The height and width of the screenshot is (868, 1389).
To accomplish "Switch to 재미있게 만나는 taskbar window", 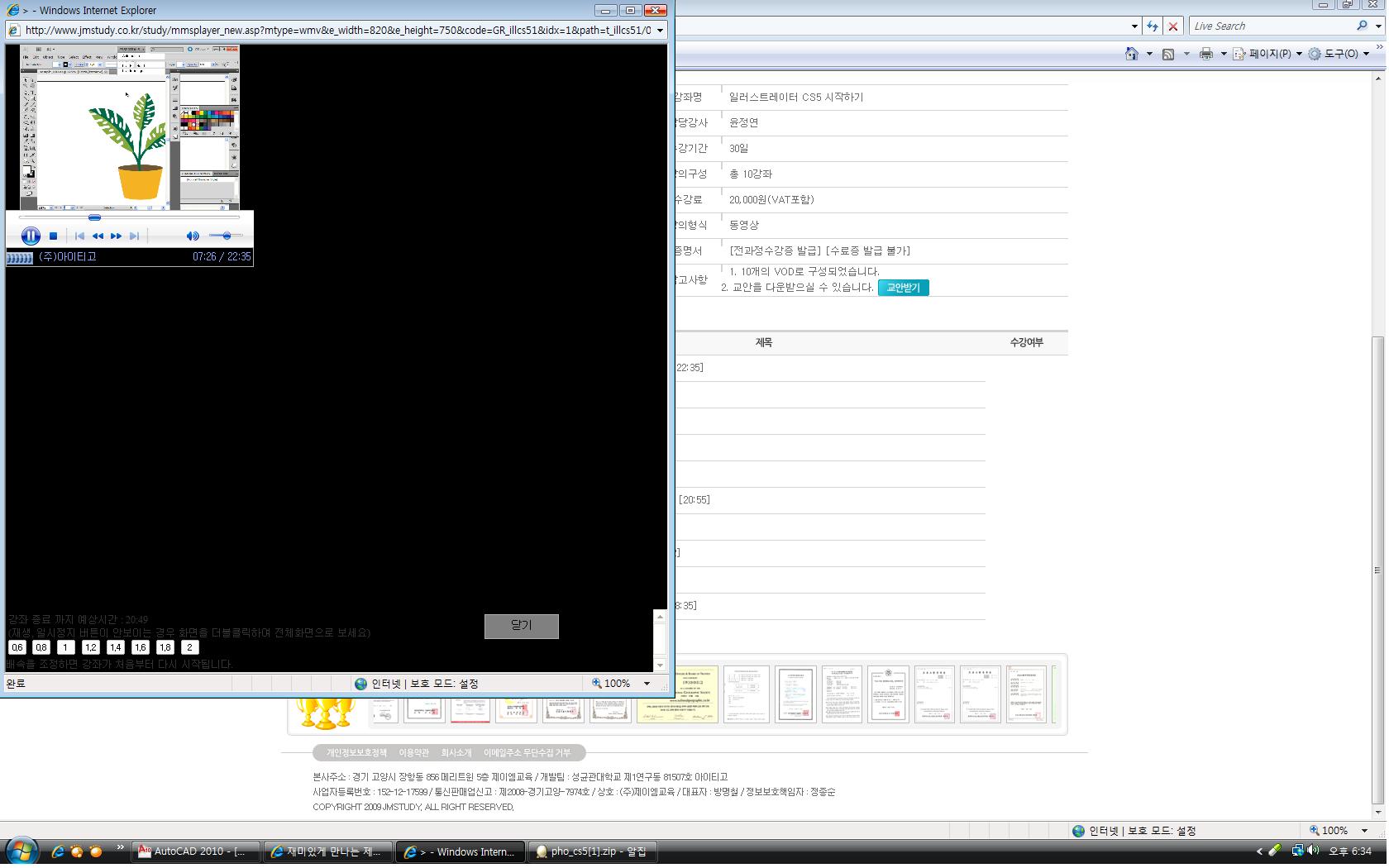I will pyautogui.click(x=328, y=851).
